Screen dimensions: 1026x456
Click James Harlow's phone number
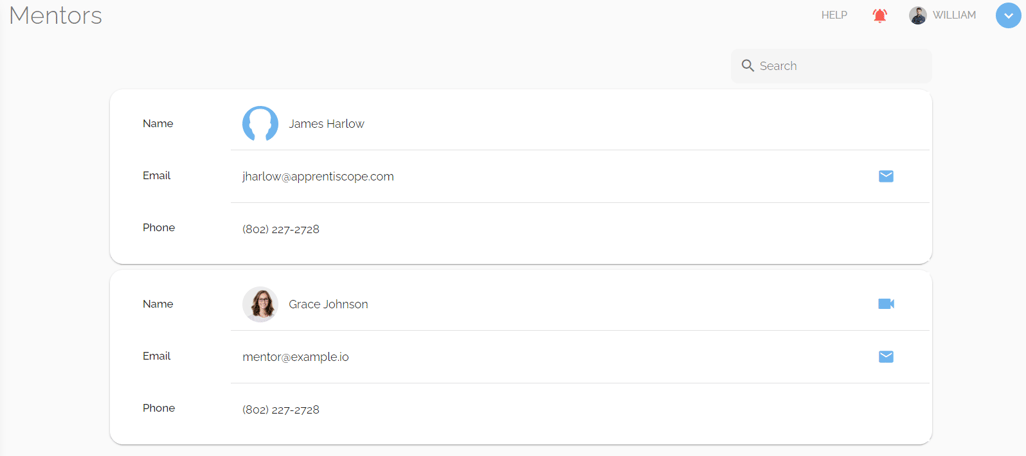pyautogui.click(x=281, y=229)
